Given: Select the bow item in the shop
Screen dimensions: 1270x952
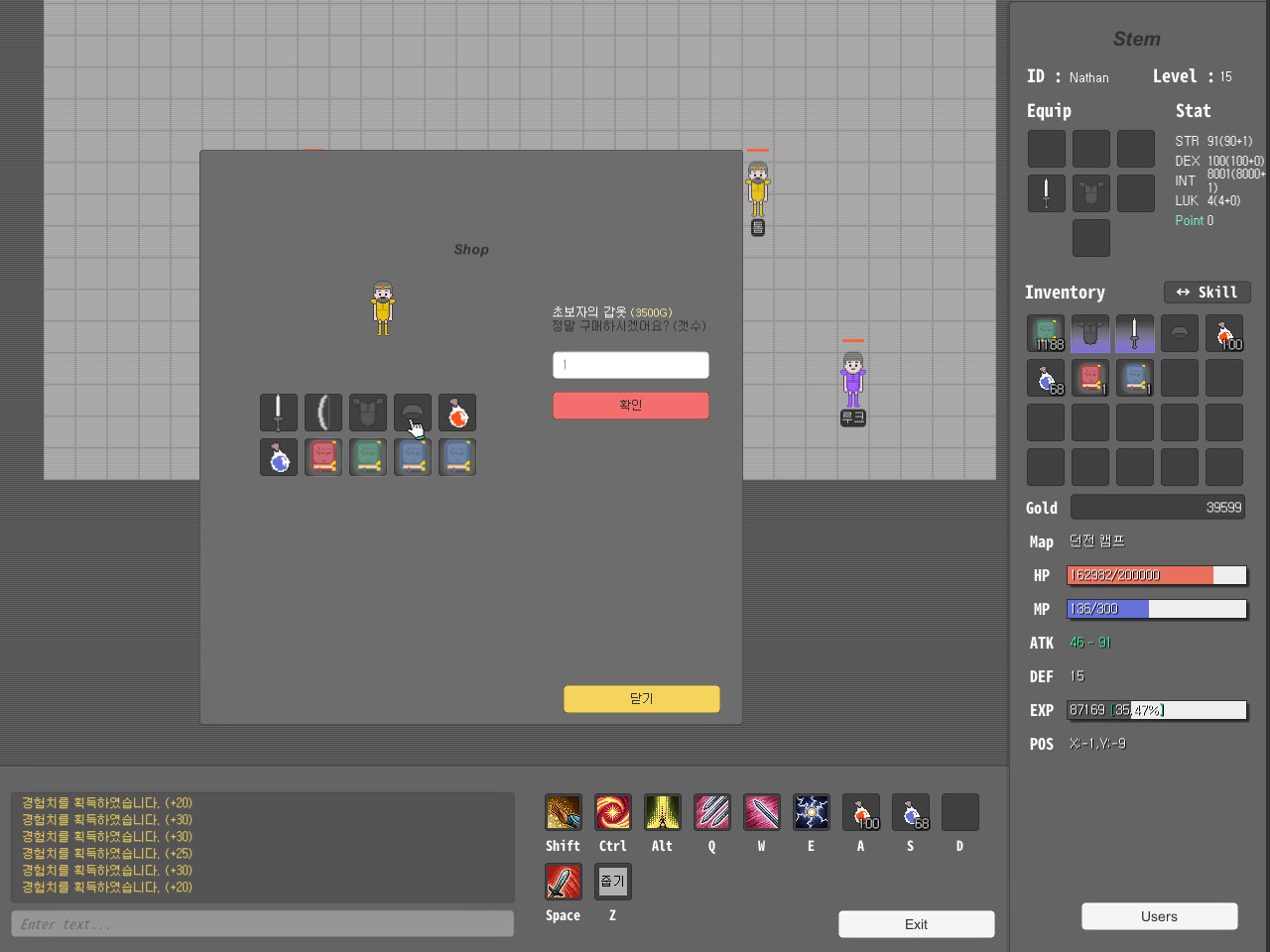Looking at the screenshot, I should pyautogui.click(x=323, y=413).
